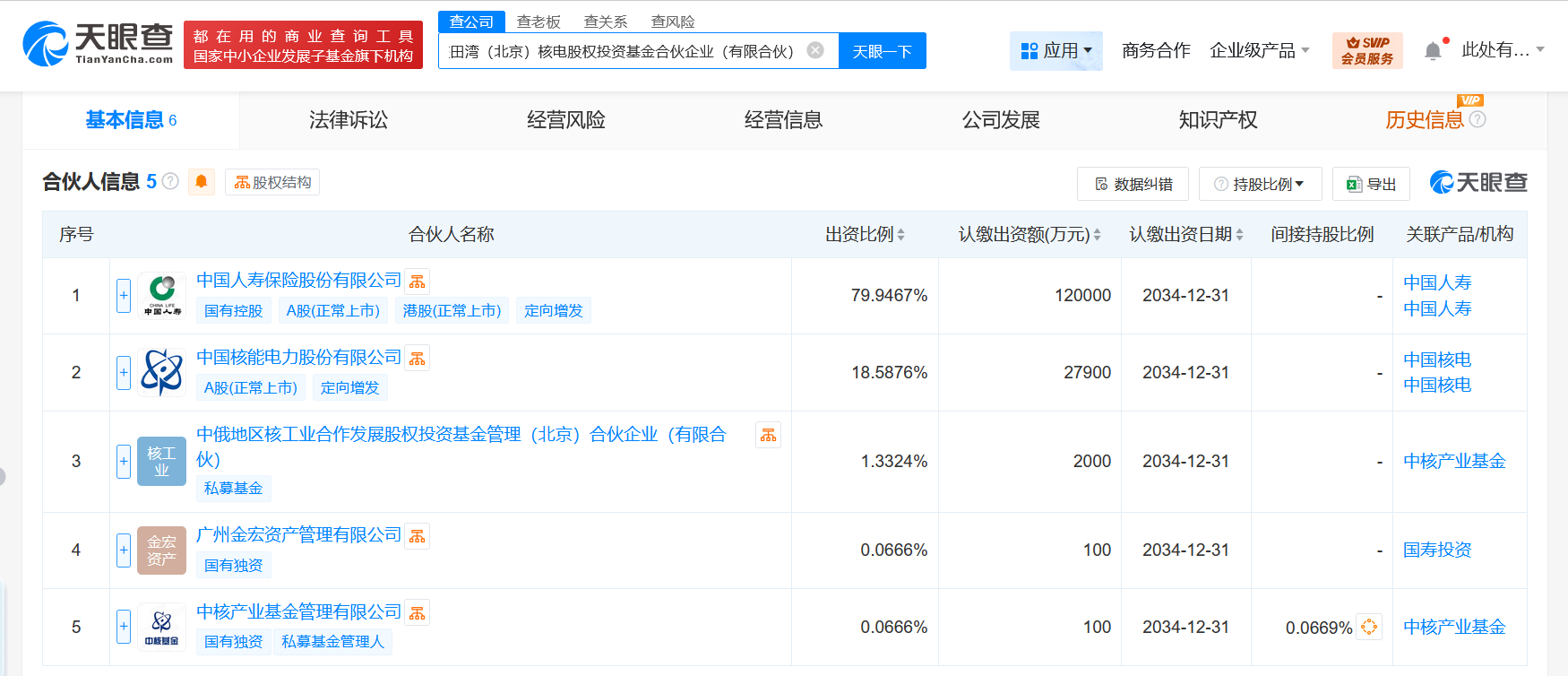Expand row 1 with the plus button

[124, 295]
